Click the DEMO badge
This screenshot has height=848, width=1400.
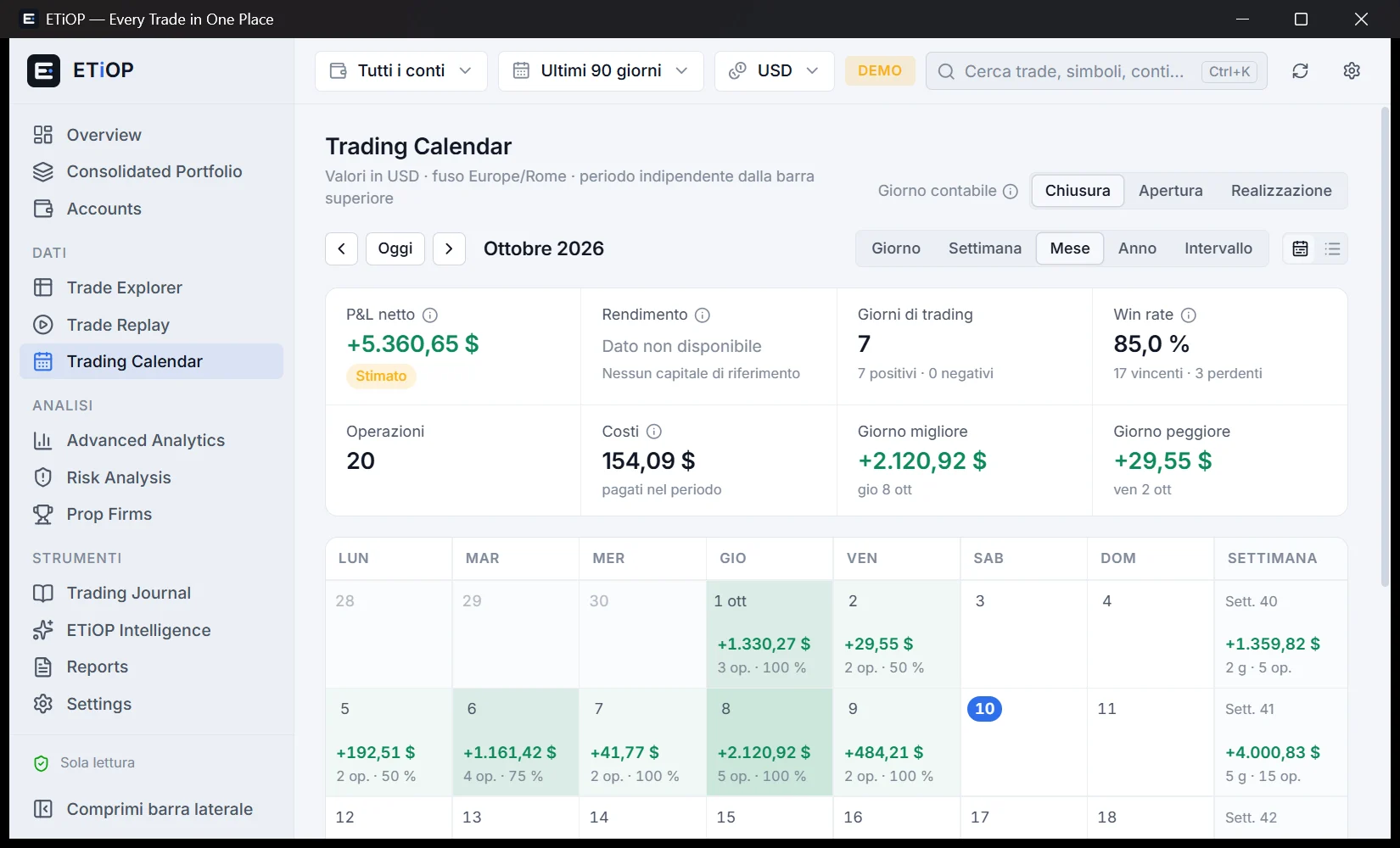click(880, 71)
